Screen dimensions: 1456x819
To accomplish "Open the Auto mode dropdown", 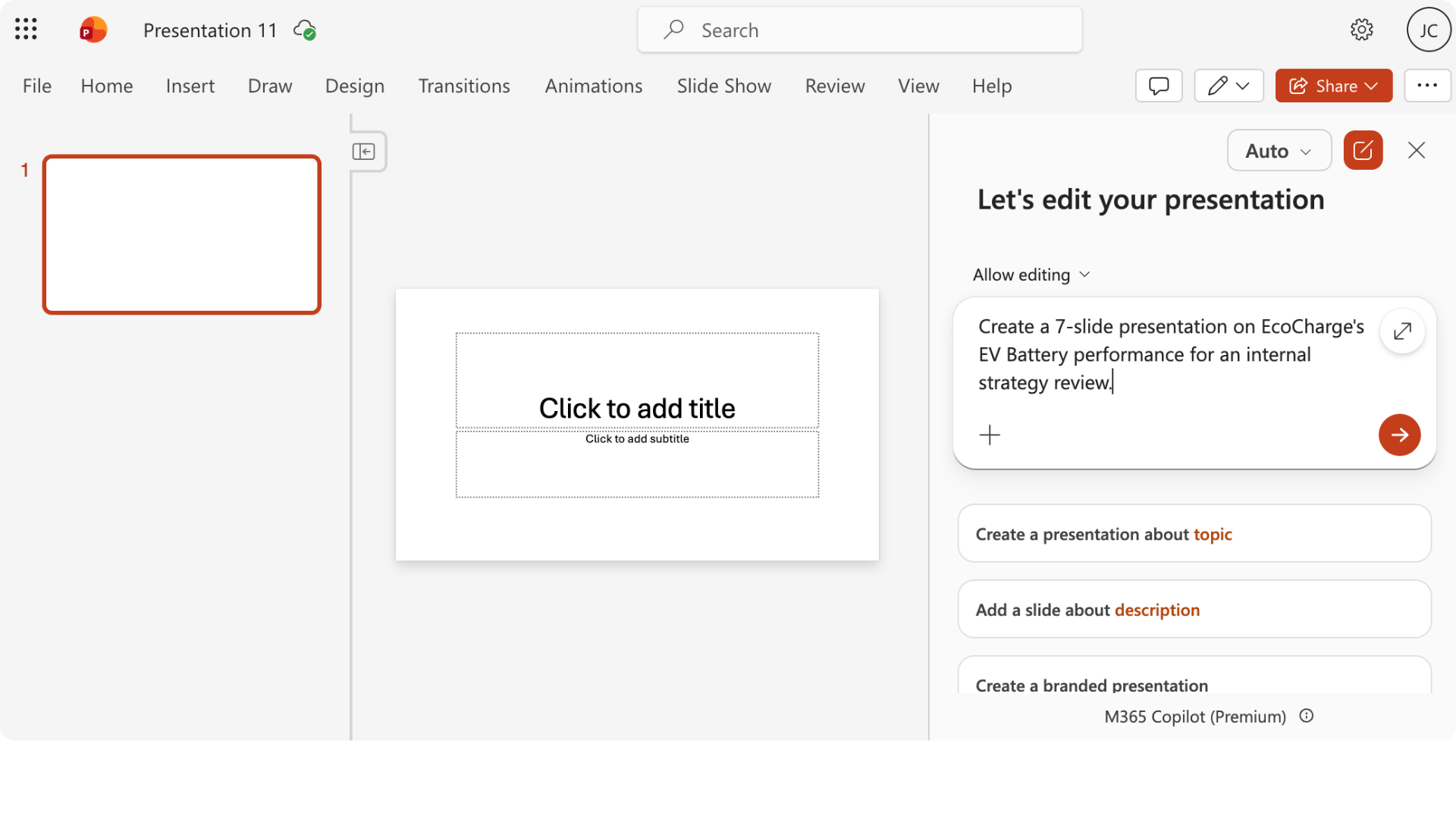I will (x=1279, y=150).
